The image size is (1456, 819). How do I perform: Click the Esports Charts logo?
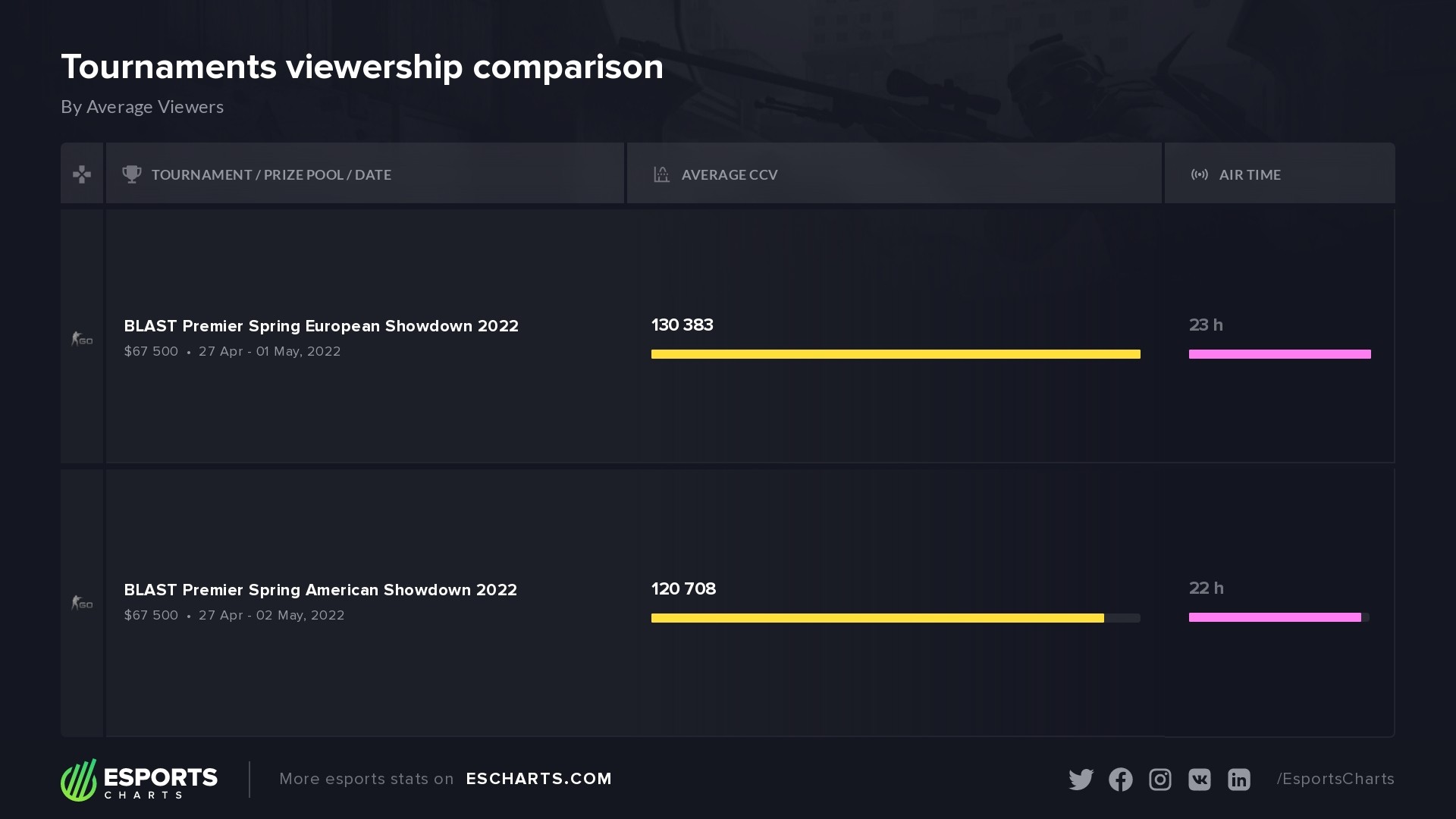point(140,780)
